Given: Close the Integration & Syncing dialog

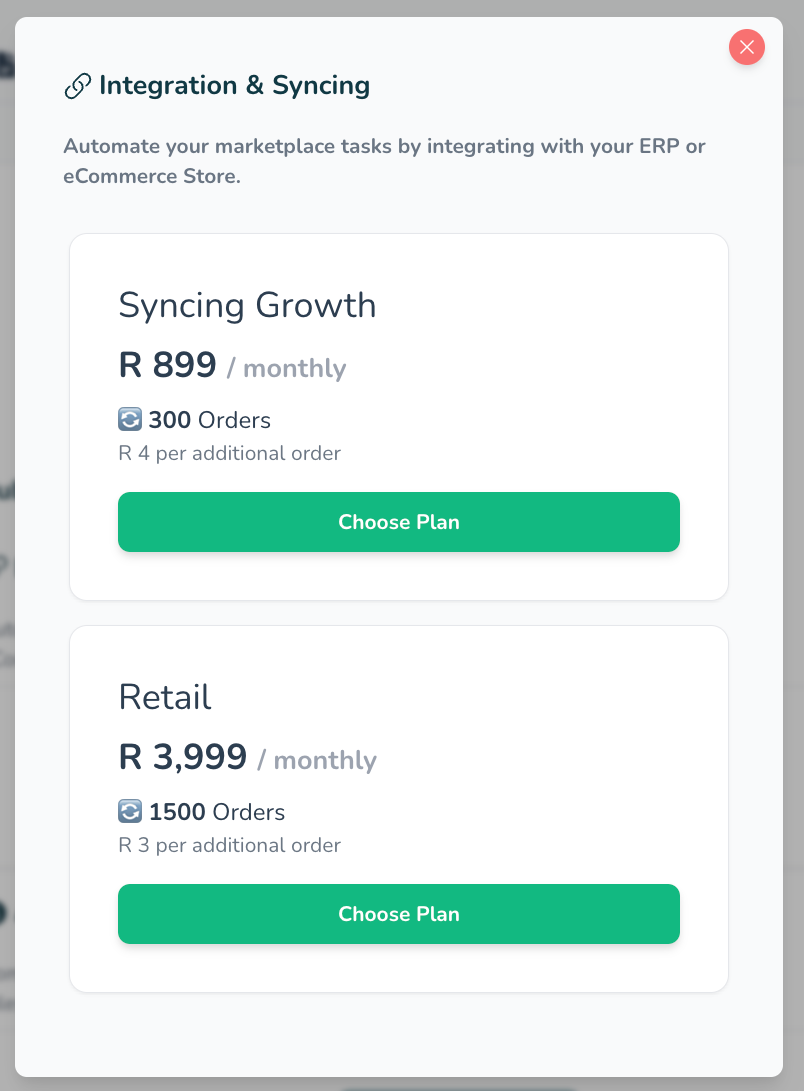Looking at the screenshot, I should pos(747,47).
